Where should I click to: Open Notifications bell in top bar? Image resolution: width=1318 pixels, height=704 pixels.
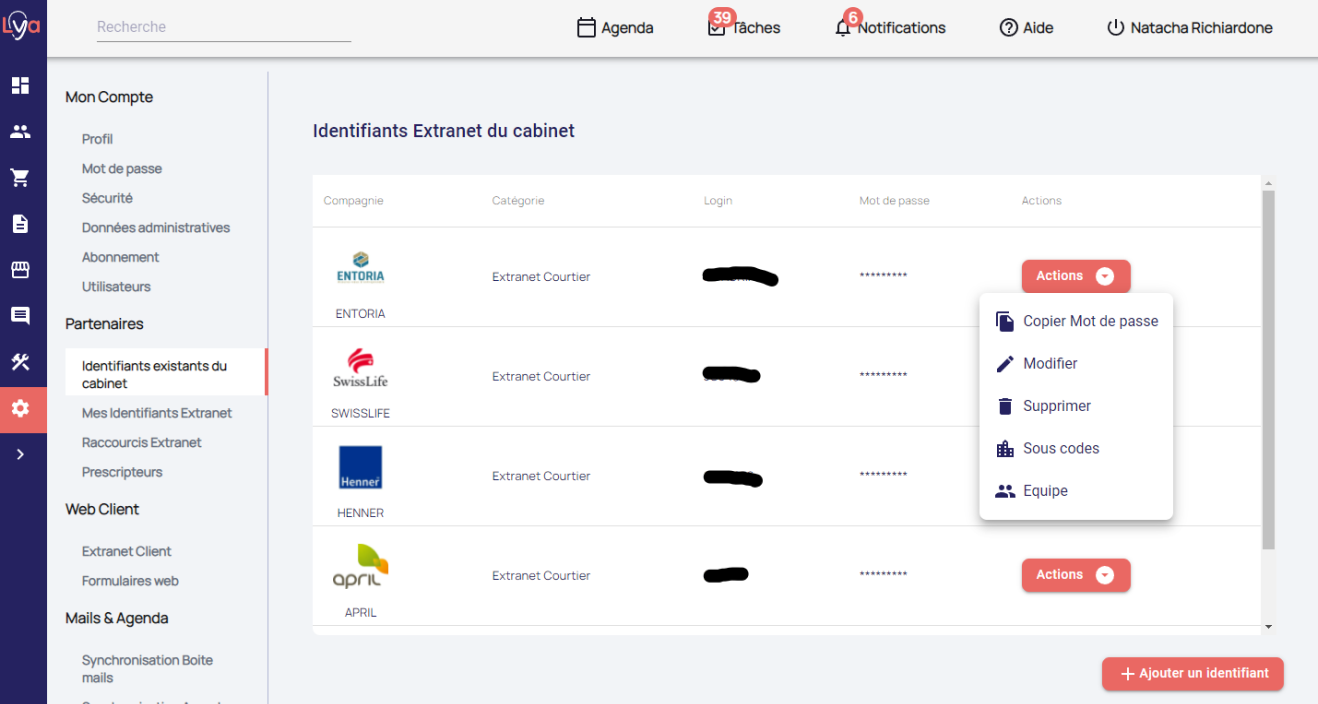[x=889, y=28]
